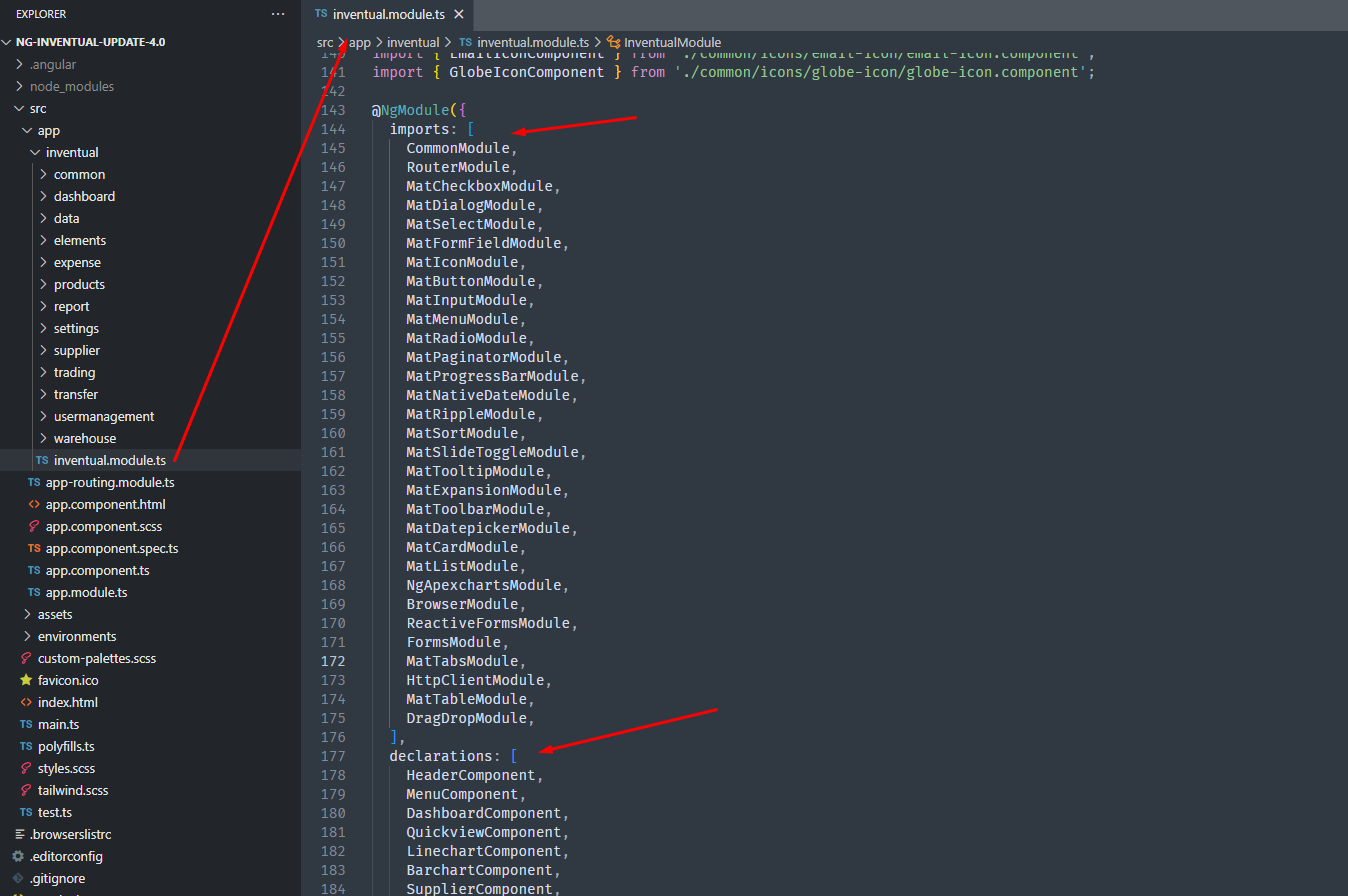Click the InventualModule symbol breadcrumb
The height and width of the screenshot is (896, 1348).
[664, 42]
